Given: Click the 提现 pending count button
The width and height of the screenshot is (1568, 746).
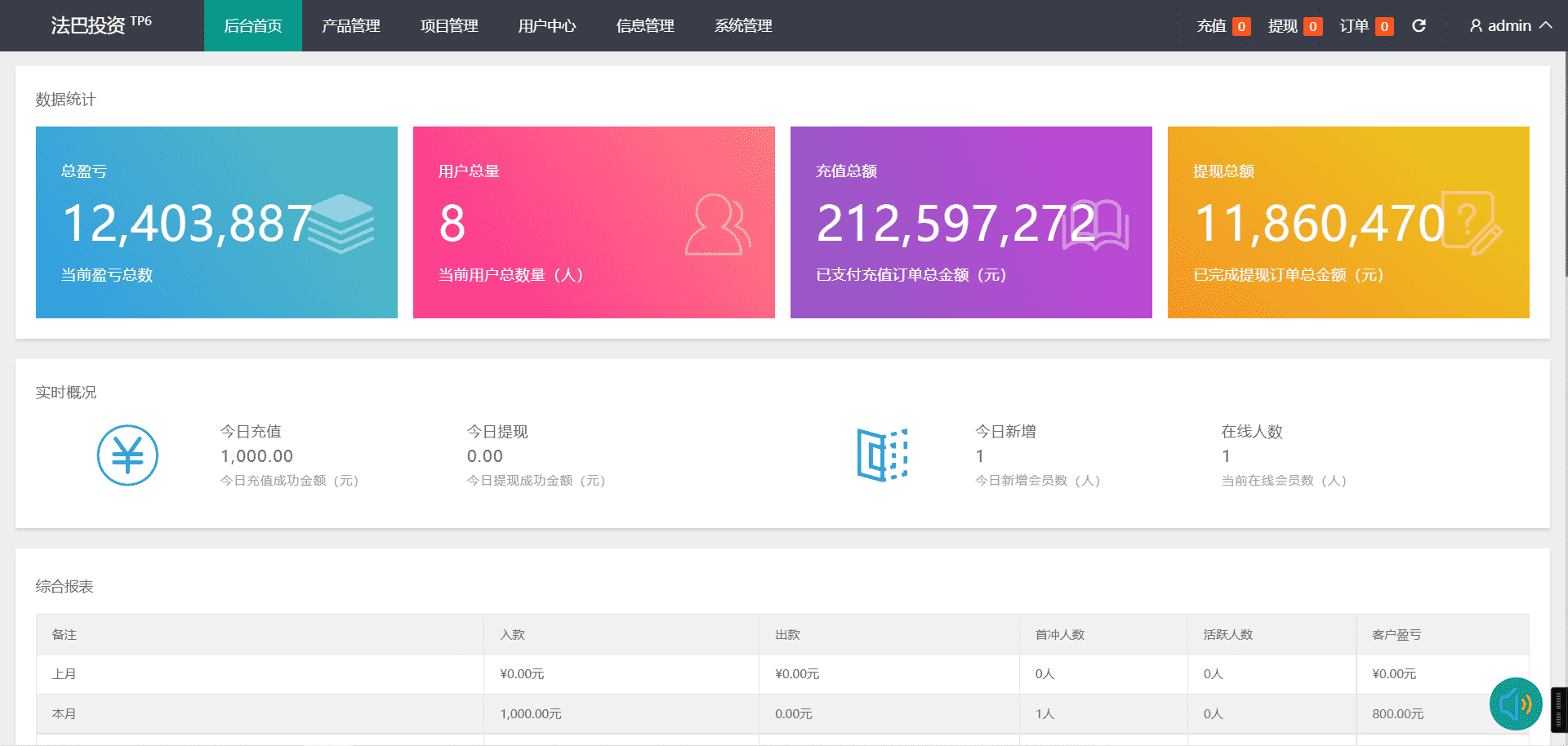Looking at the screenshot, I should (x=1294, y=26).
